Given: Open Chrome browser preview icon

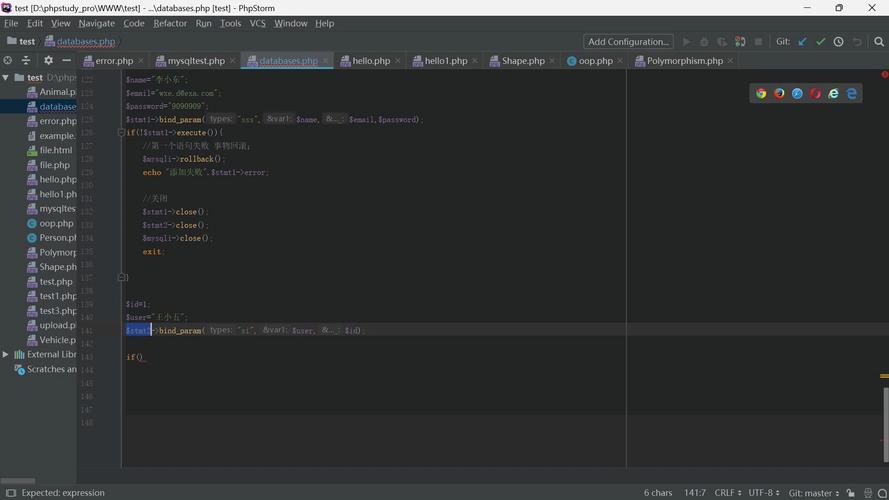Looking at the screenshot, I should tap(761, 94).
